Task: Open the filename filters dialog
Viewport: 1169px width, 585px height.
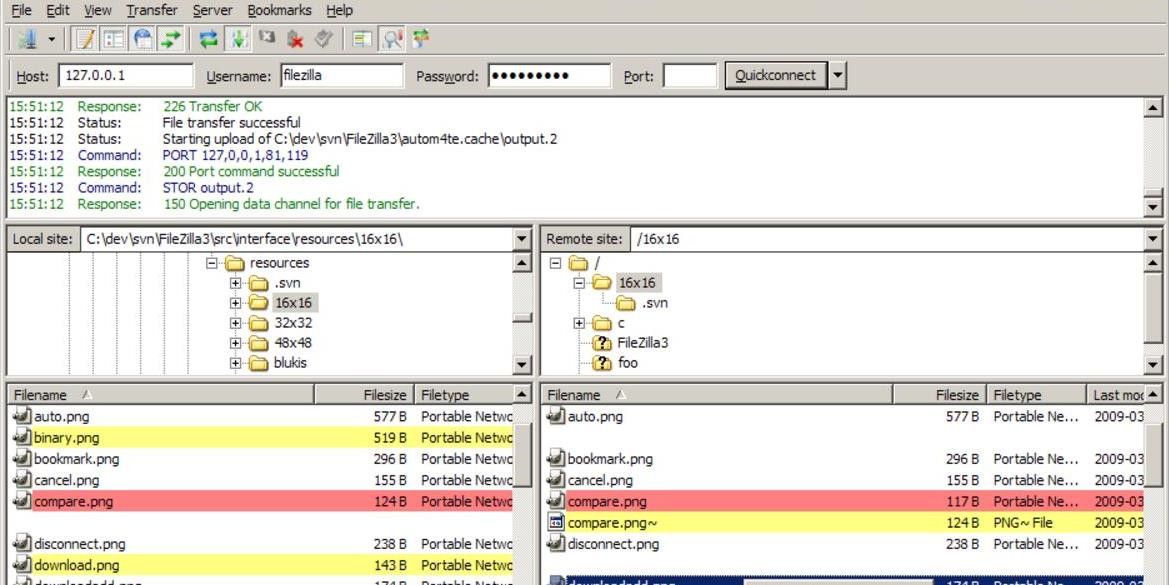Action: pos(362,39)
